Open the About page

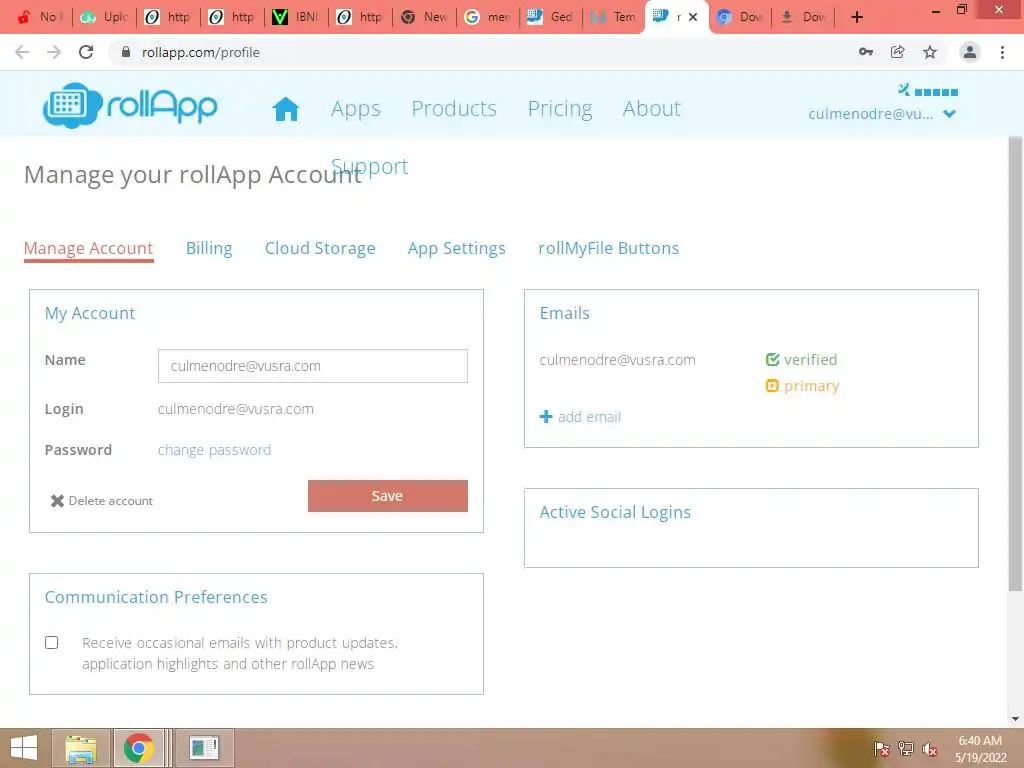coord(652,108)
